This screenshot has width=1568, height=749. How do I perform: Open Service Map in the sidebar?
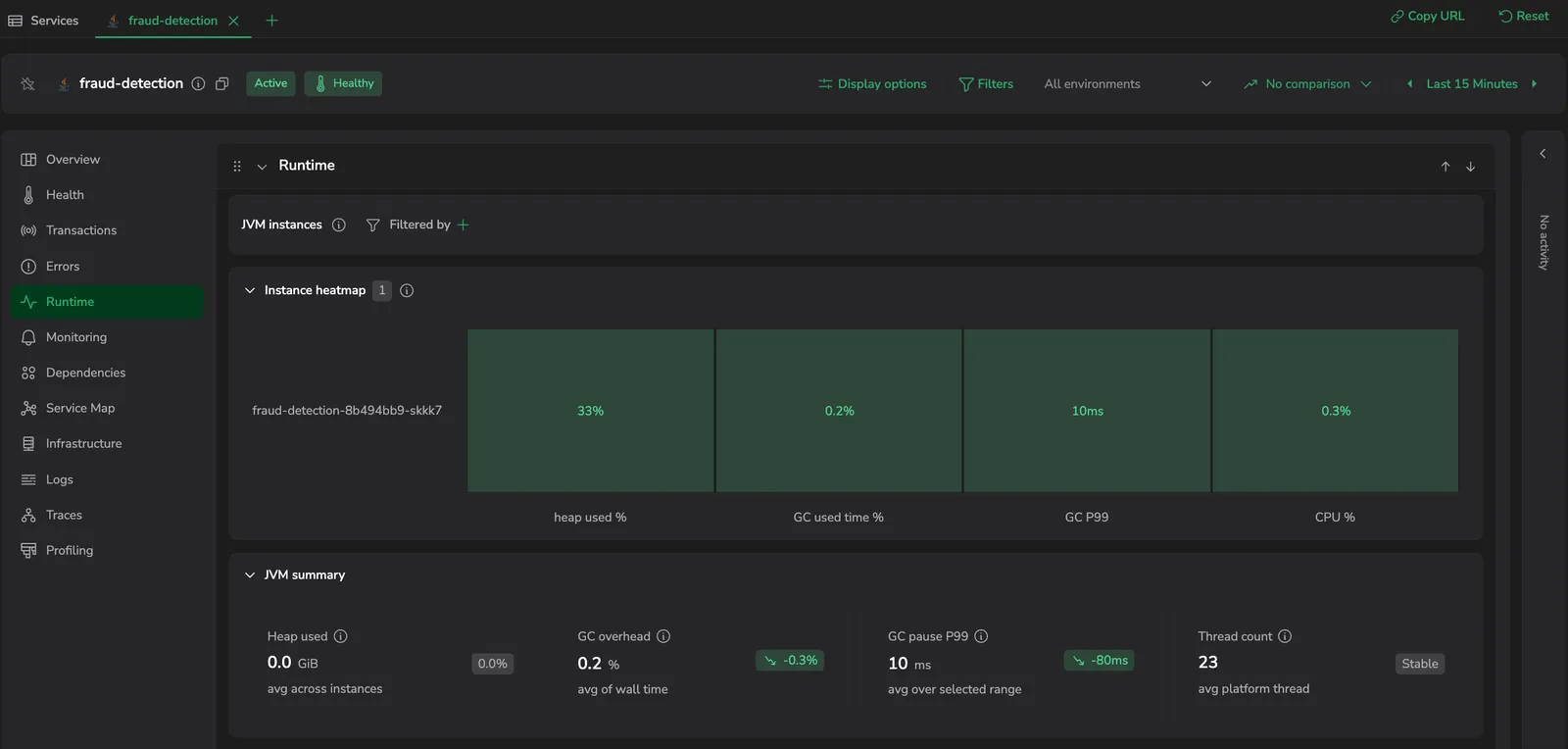point(107,408)
